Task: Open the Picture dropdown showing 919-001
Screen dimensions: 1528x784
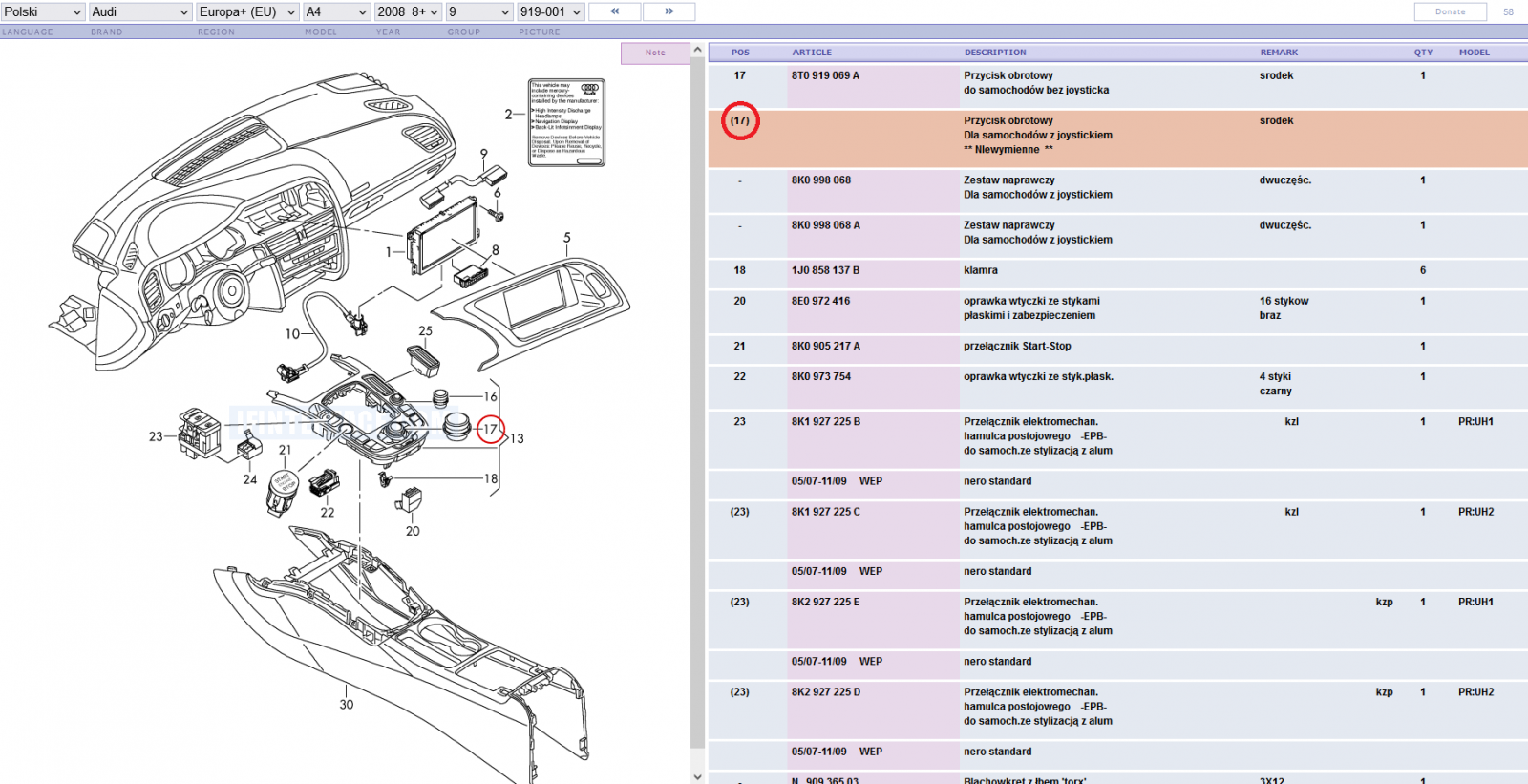Action: click(551, 11)
